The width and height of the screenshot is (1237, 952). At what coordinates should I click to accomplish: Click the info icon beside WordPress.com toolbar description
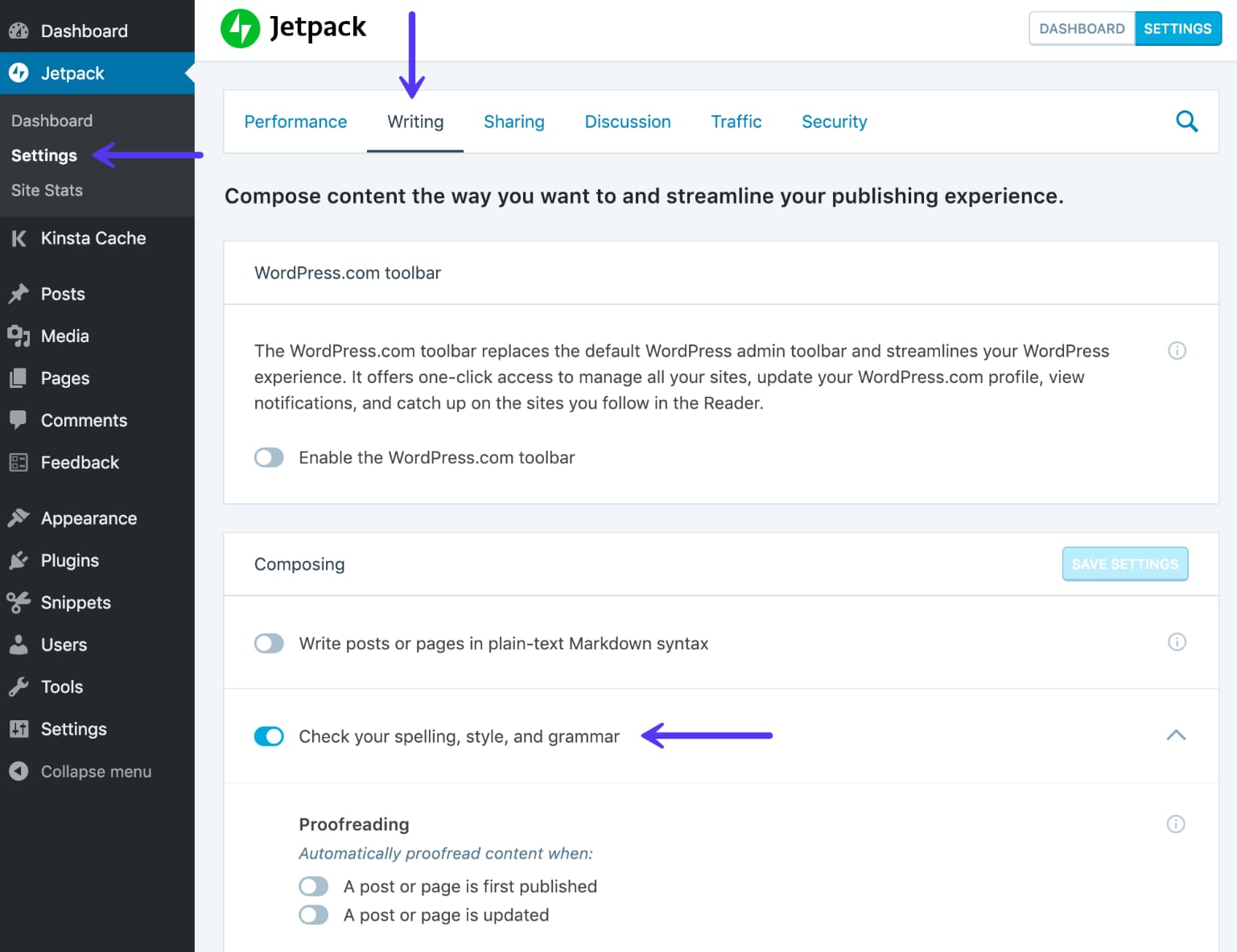click(1177, 351)
